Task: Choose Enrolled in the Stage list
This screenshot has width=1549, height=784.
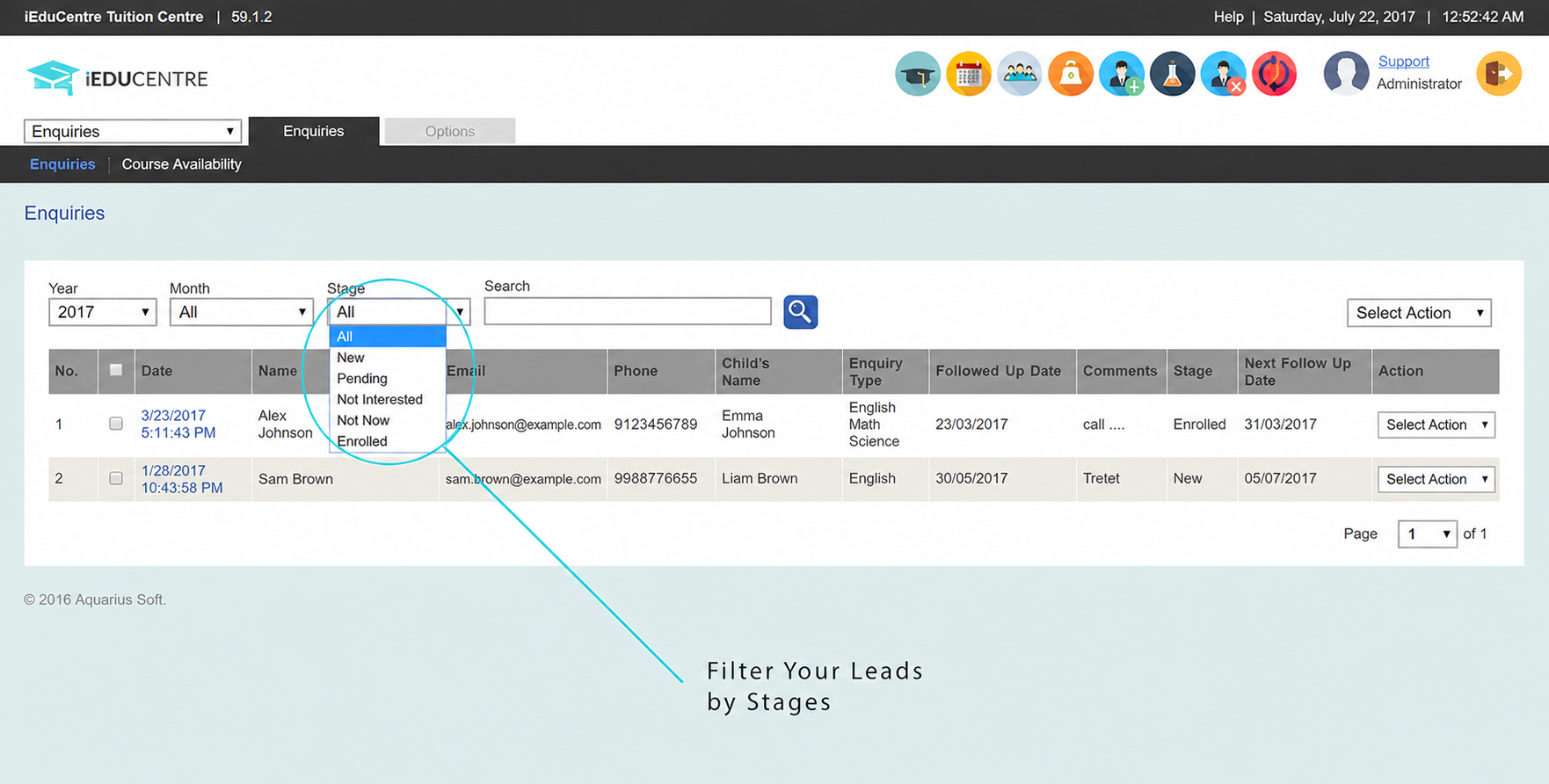Action: pos(388,441)
